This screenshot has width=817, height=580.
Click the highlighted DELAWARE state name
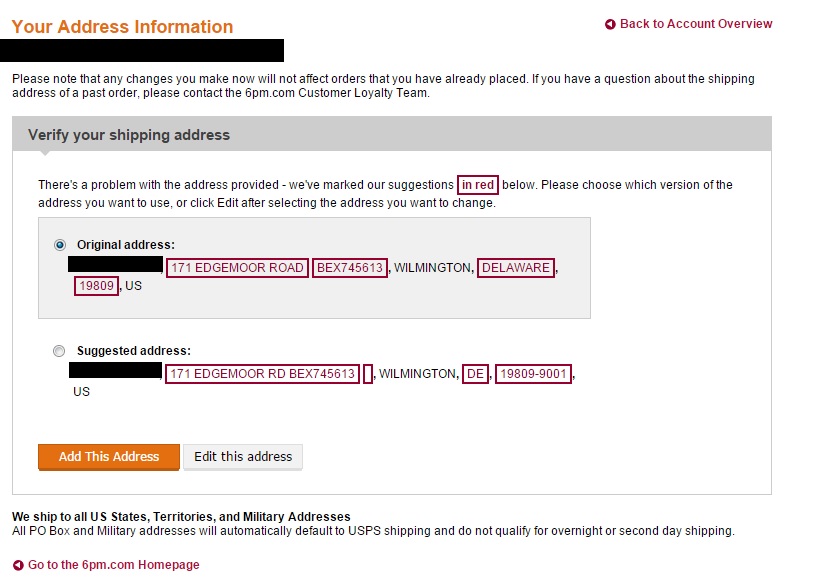coord(516,268)
